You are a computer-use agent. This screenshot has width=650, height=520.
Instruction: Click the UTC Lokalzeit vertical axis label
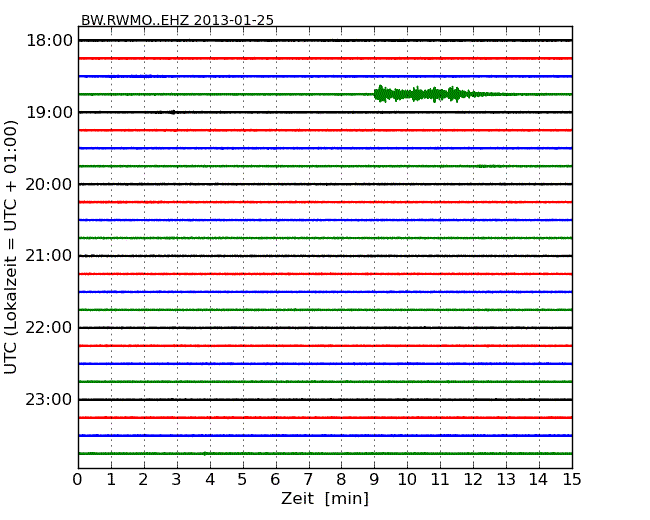pos(10,248)
